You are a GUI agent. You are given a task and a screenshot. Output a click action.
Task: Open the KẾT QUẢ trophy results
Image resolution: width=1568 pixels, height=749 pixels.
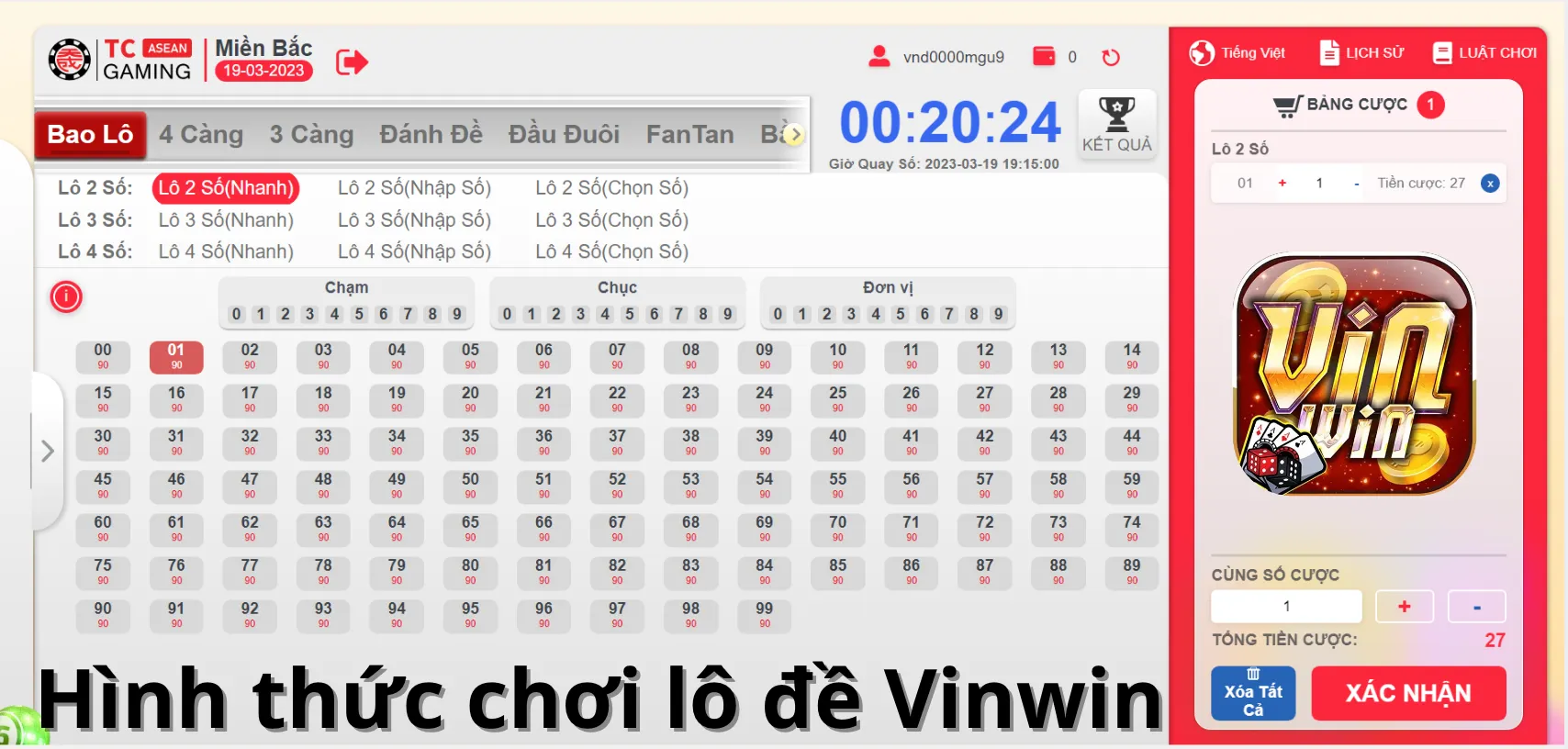(x=1116, y=125)
